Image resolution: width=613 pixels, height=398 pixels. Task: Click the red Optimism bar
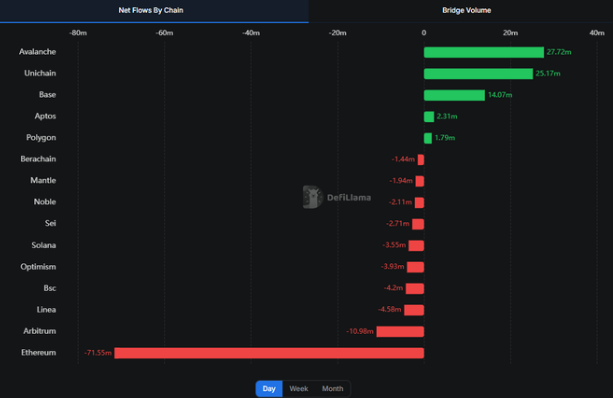click(x=415, y=267)
